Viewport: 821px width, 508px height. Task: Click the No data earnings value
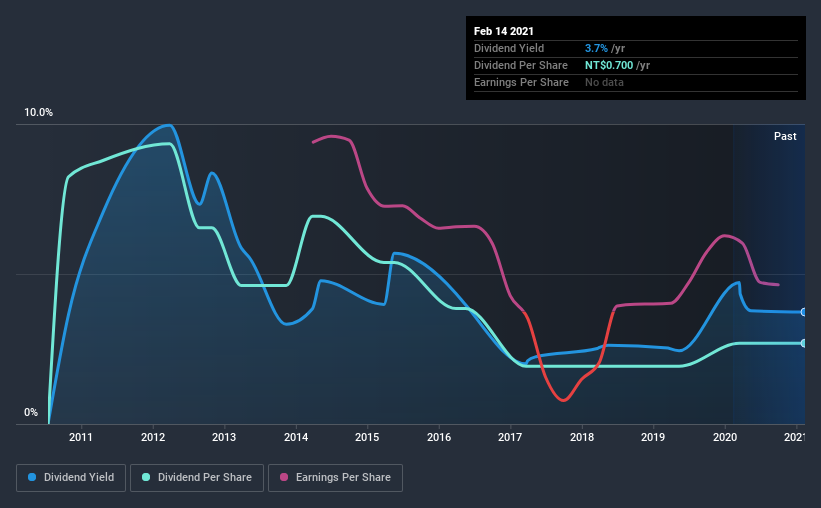(604, 83)
